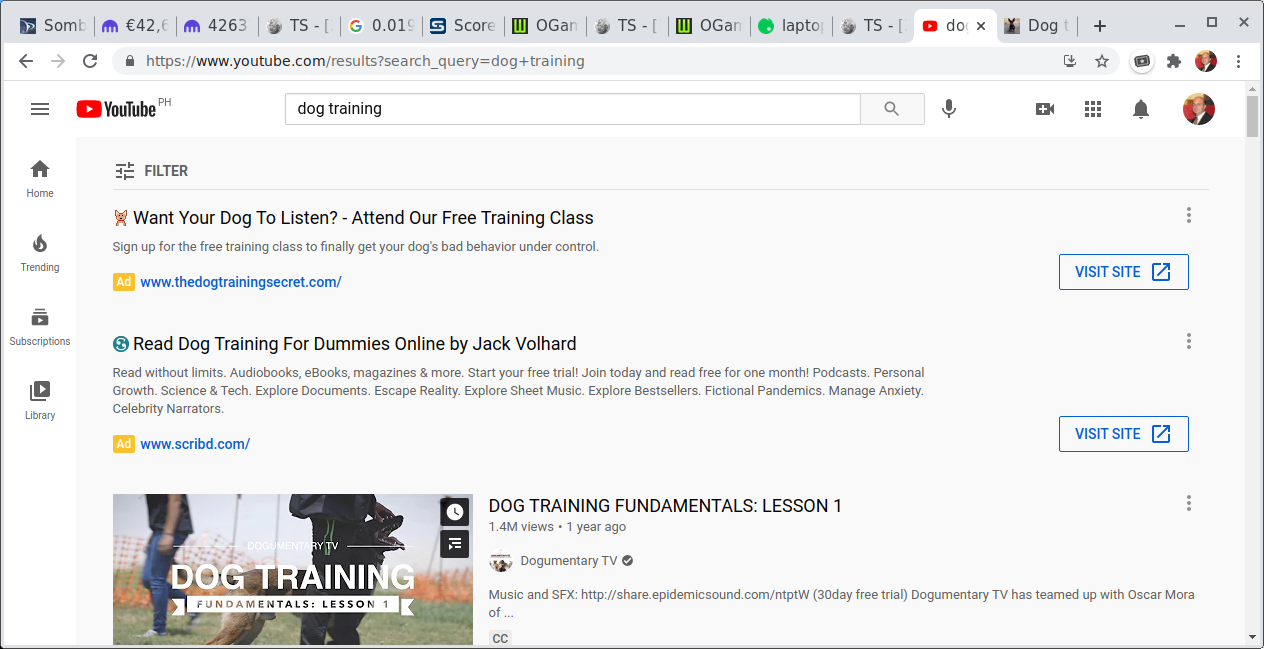Switch to the '€42,6' tab

(134, 26)
